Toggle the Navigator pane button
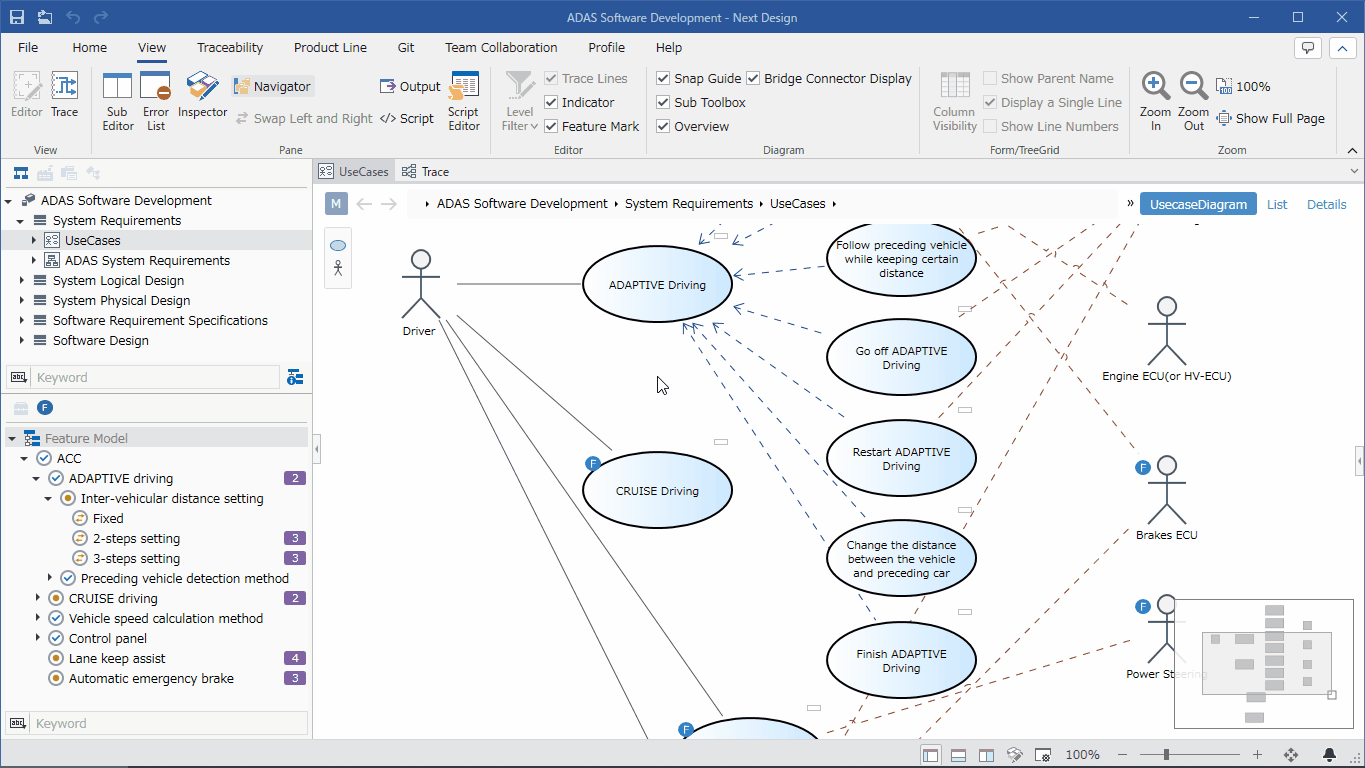This screenshot has width=1365, height=768. tap(273, 86)
